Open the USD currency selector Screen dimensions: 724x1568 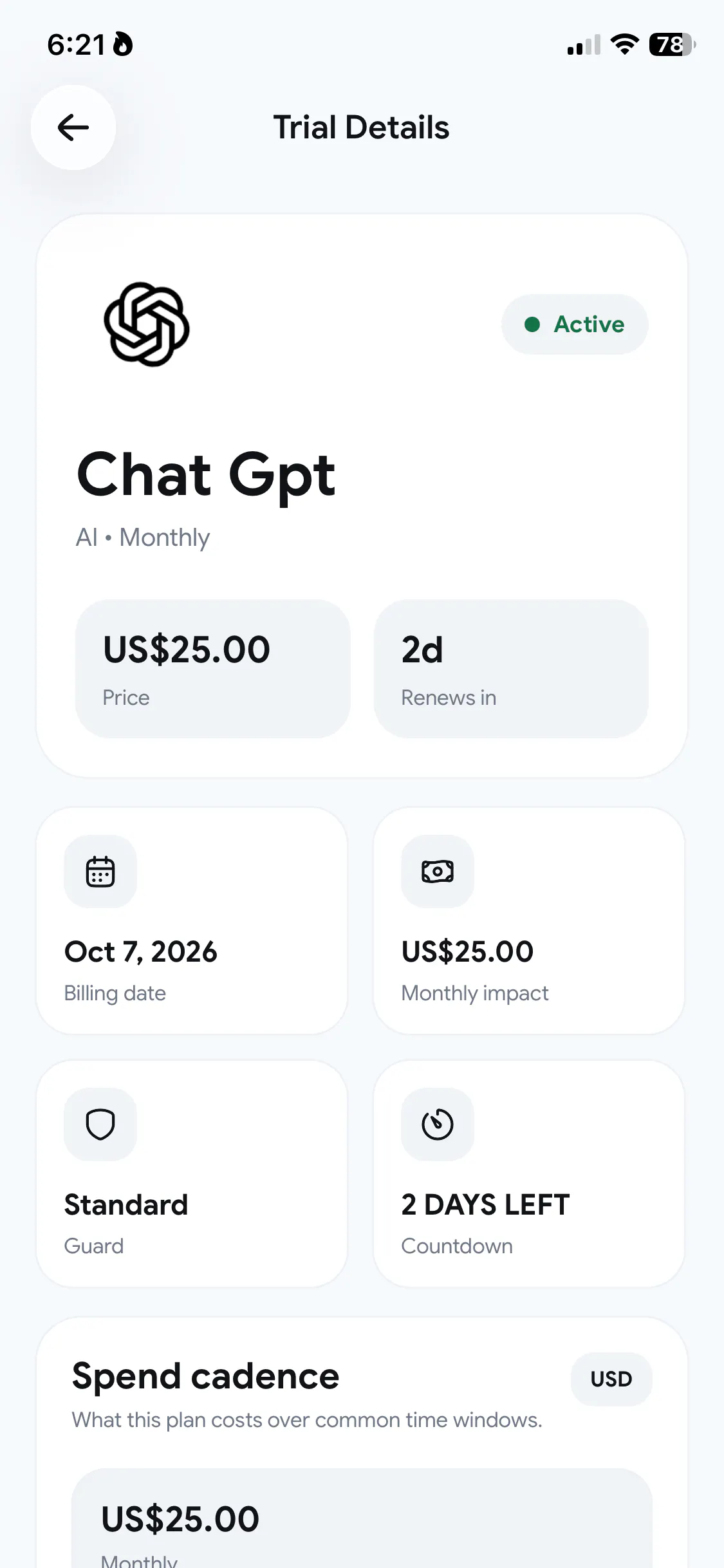[611, 1379]
